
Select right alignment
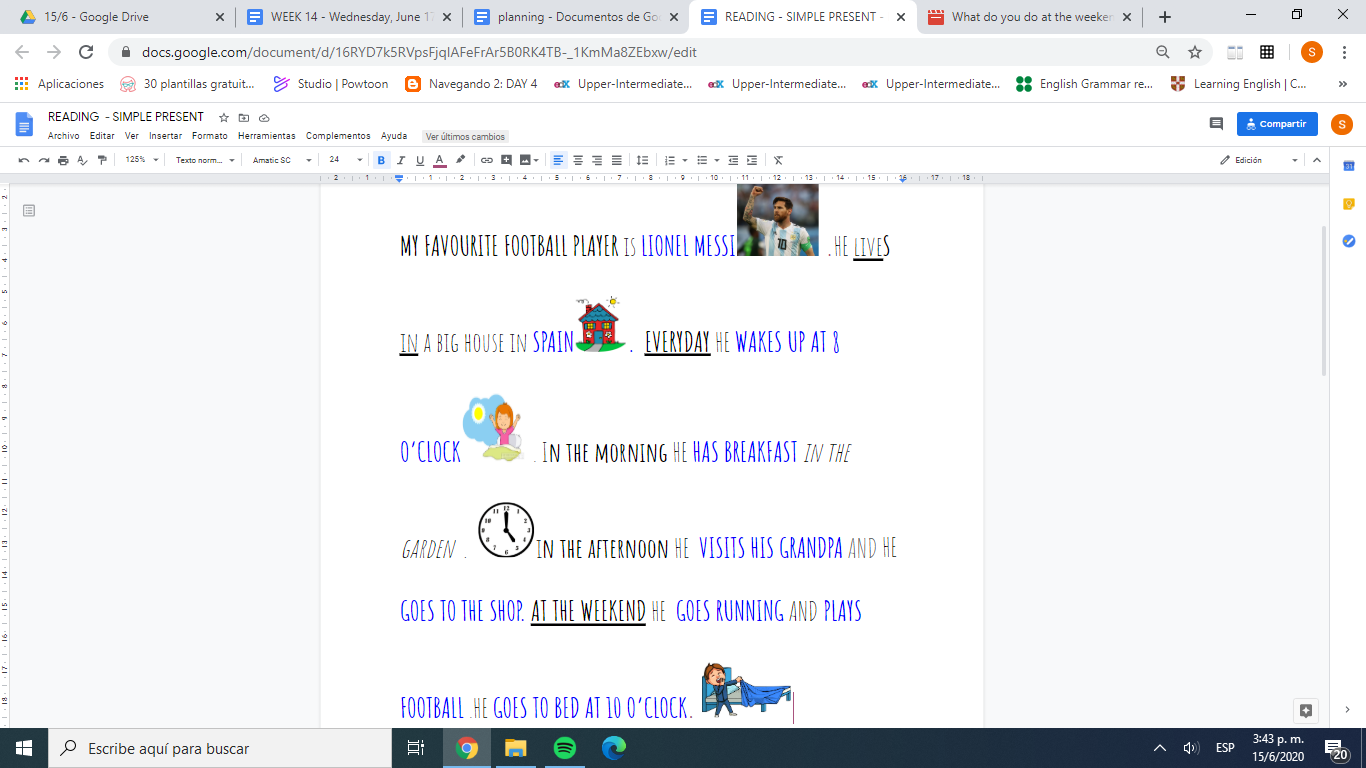click(597, 160)
